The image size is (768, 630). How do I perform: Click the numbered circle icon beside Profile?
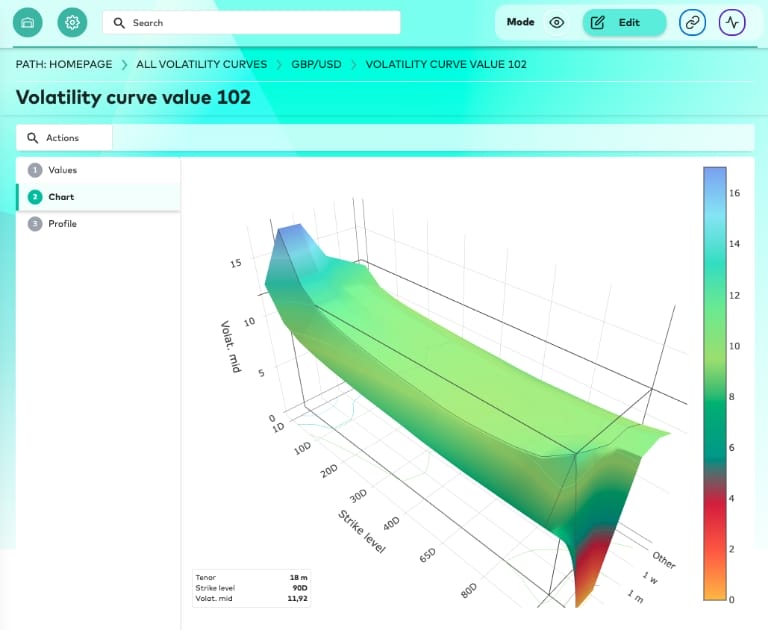(35, 224)
